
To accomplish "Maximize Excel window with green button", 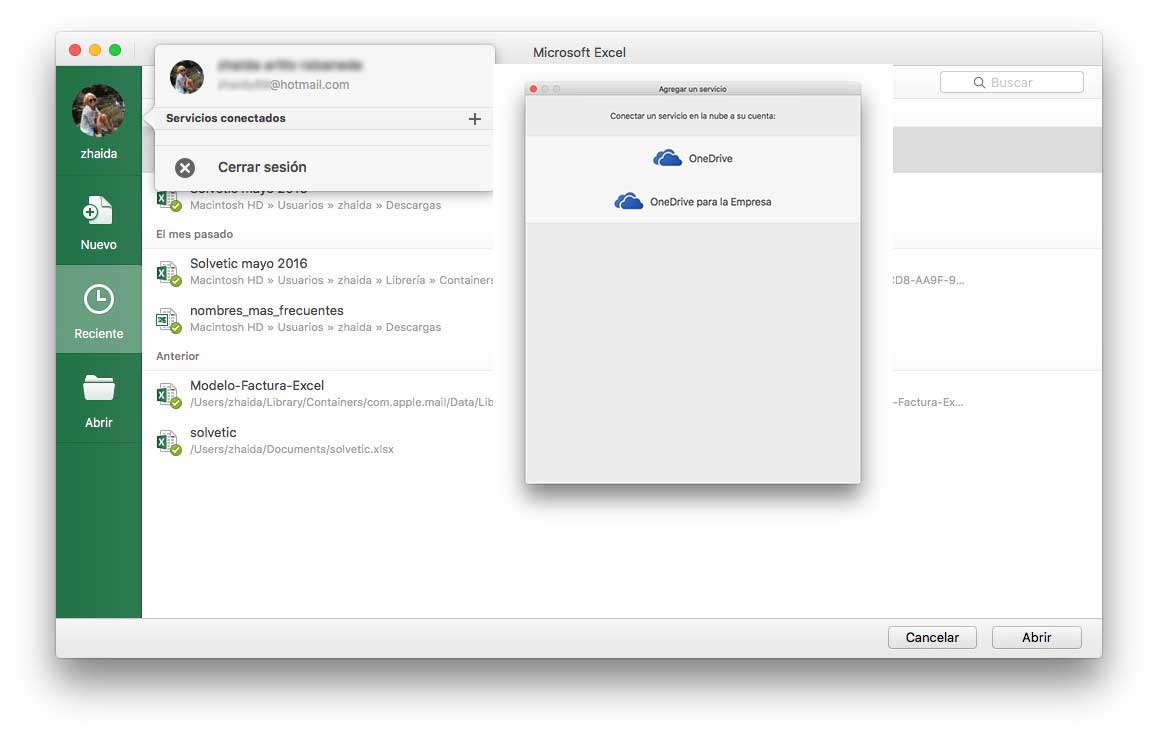I will point(114,49).
